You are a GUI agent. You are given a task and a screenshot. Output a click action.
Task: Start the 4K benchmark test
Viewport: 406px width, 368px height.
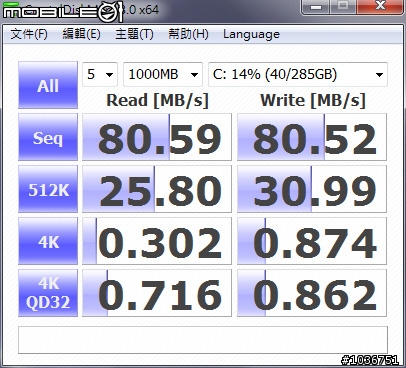48,241
